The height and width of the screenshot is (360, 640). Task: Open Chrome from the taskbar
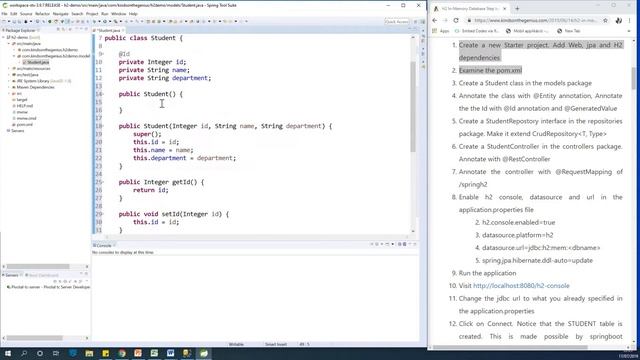[122, 353]
